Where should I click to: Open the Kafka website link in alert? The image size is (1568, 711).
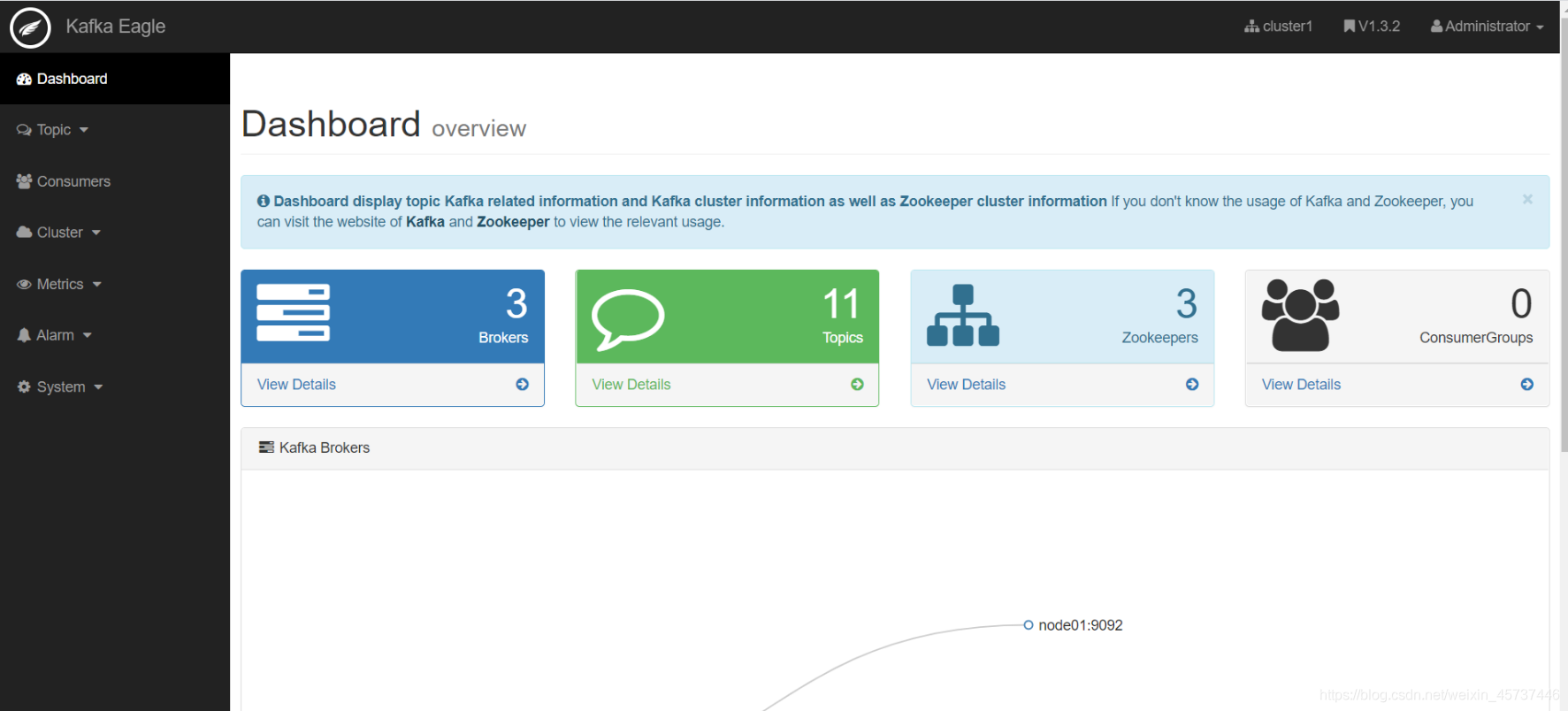click(x=425, y=222)
